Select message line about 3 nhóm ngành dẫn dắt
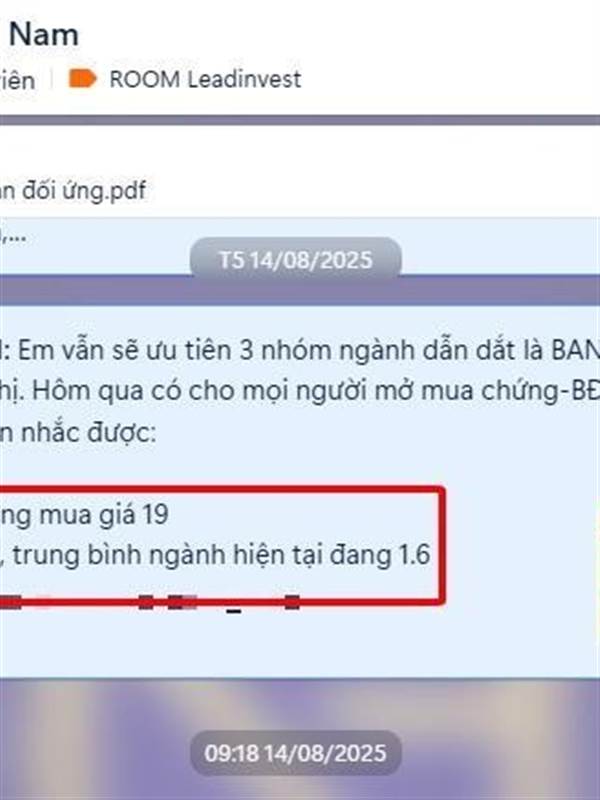This screenshot has height=800, width=600. pyautogui.click(x=300, y=351)
